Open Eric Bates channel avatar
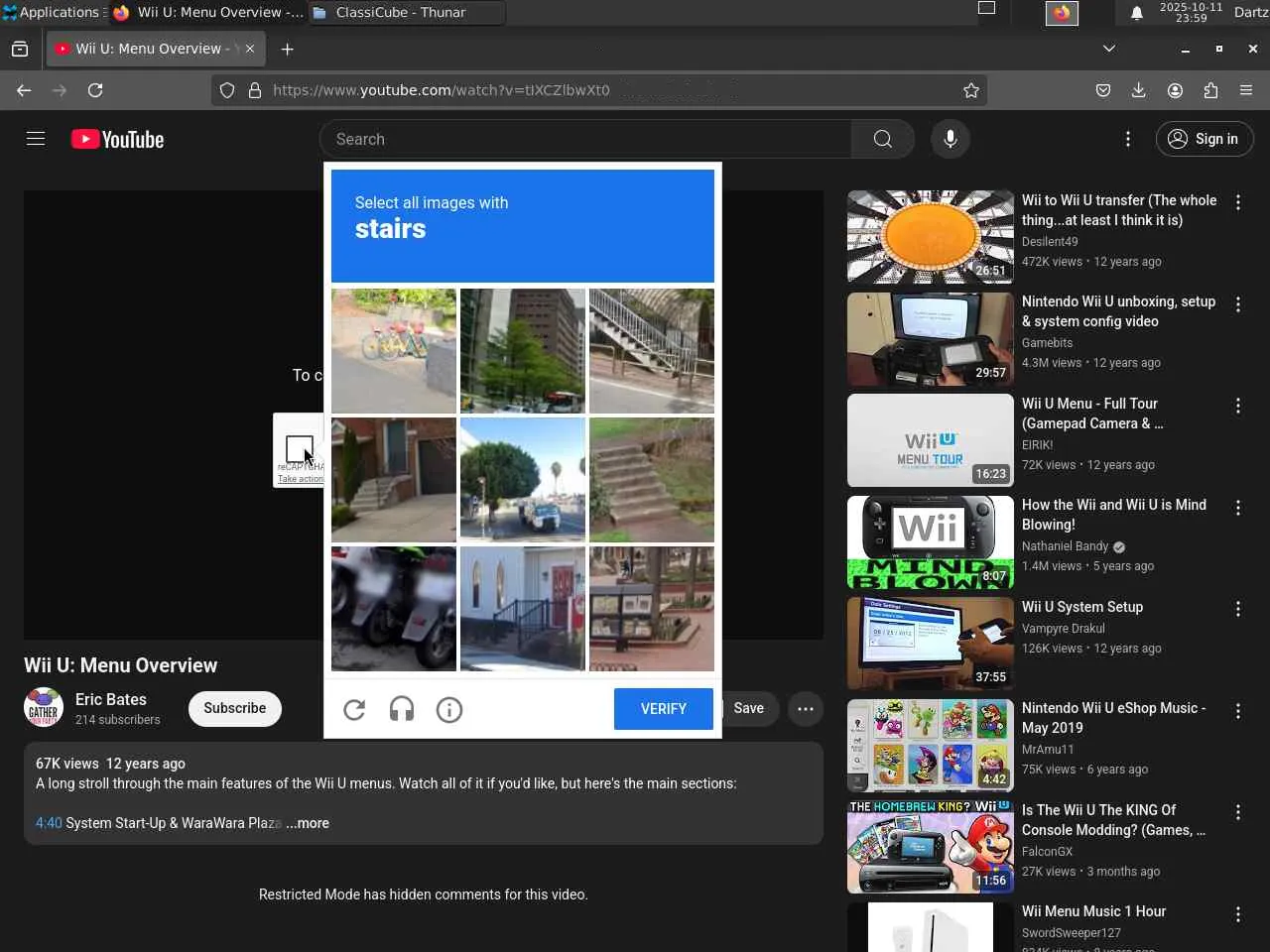Screen dimensions: 1270x952 tap(44, 708)
